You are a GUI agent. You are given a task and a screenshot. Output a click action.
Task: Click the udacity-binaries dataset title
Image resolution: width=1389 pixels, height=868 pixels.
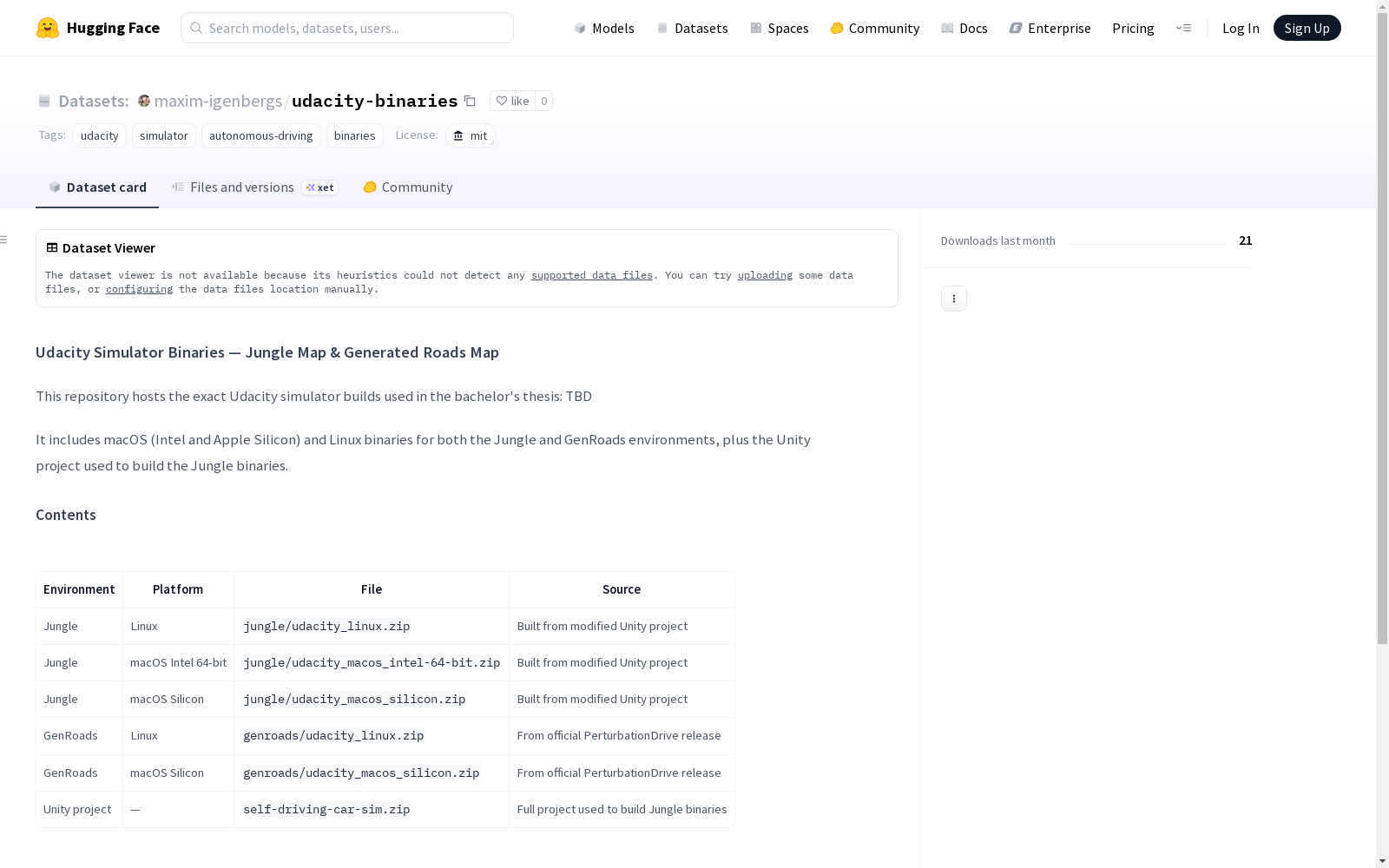point(375,101)
